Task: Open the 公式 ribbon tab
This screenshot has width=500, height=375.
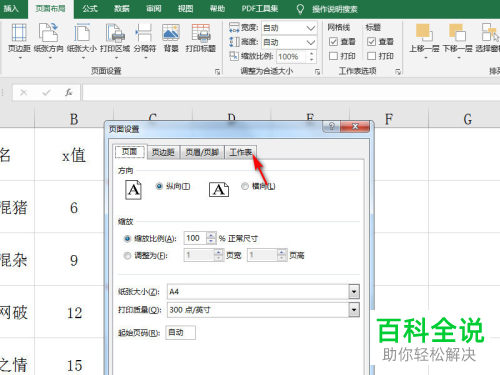Action: pos(90,9)
